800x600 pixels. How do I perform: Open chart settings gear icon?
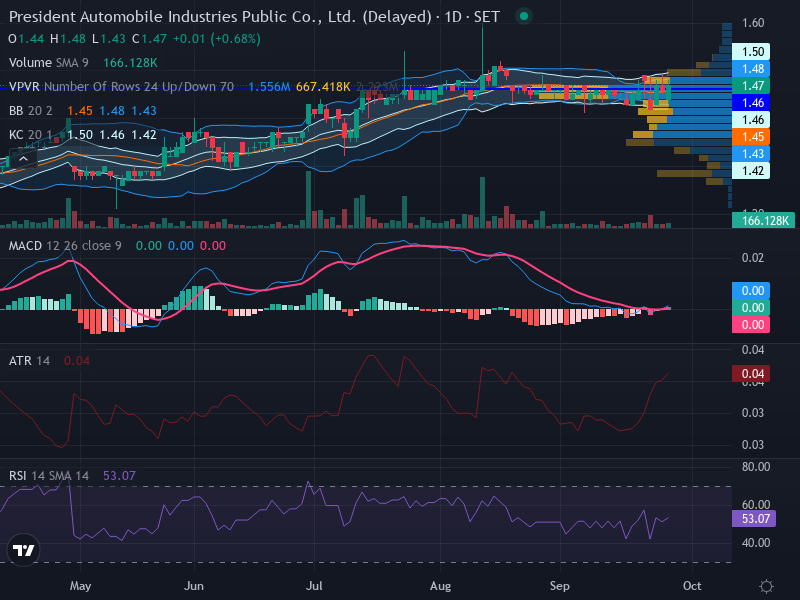tap(766, 586)
